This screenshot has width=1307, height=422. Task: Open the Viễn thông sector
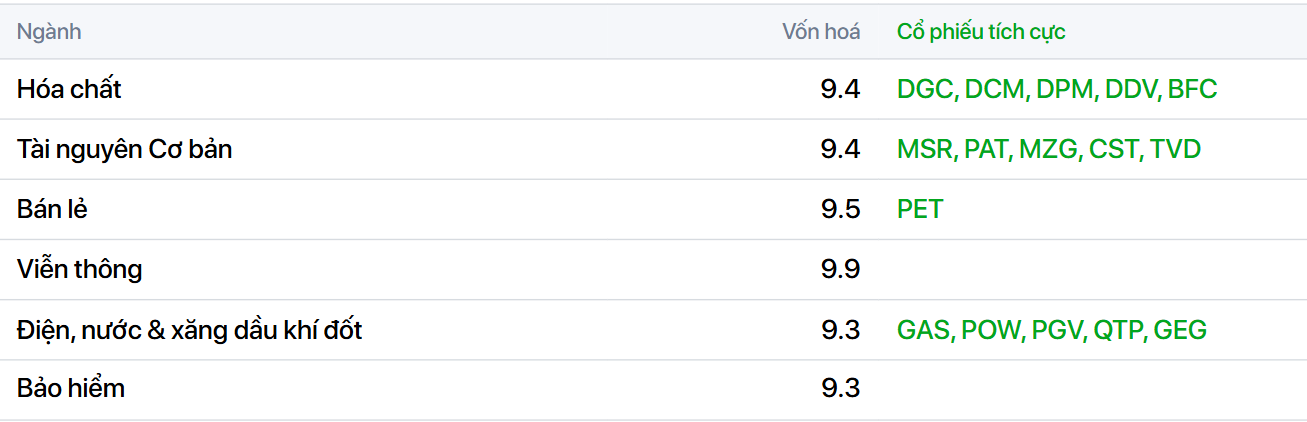tap(79, 269)
